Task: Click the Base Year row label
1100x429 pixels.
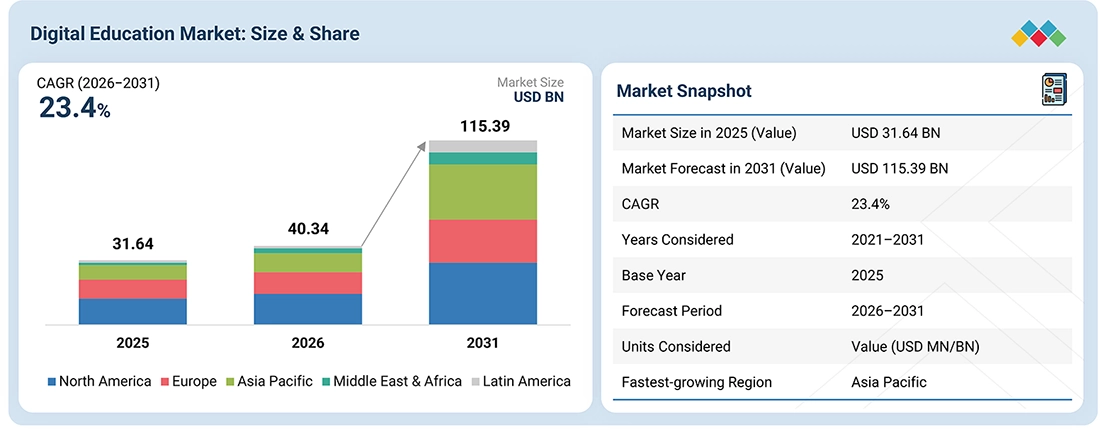Action: [654, 275]
